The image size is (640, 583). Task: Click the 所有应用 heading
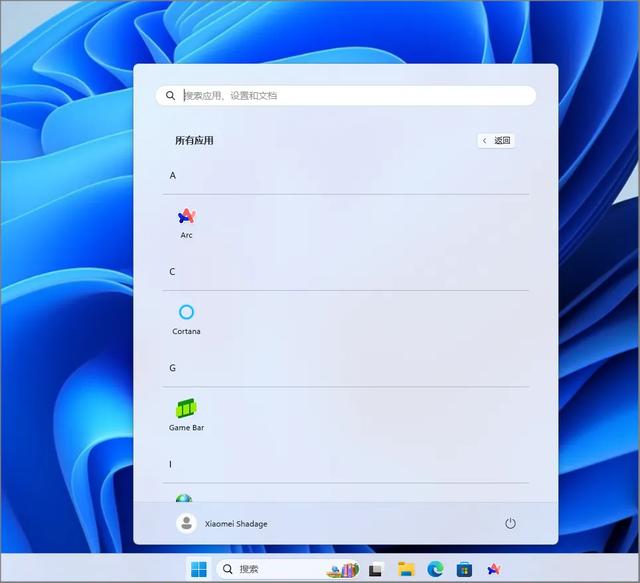point(194,141)
